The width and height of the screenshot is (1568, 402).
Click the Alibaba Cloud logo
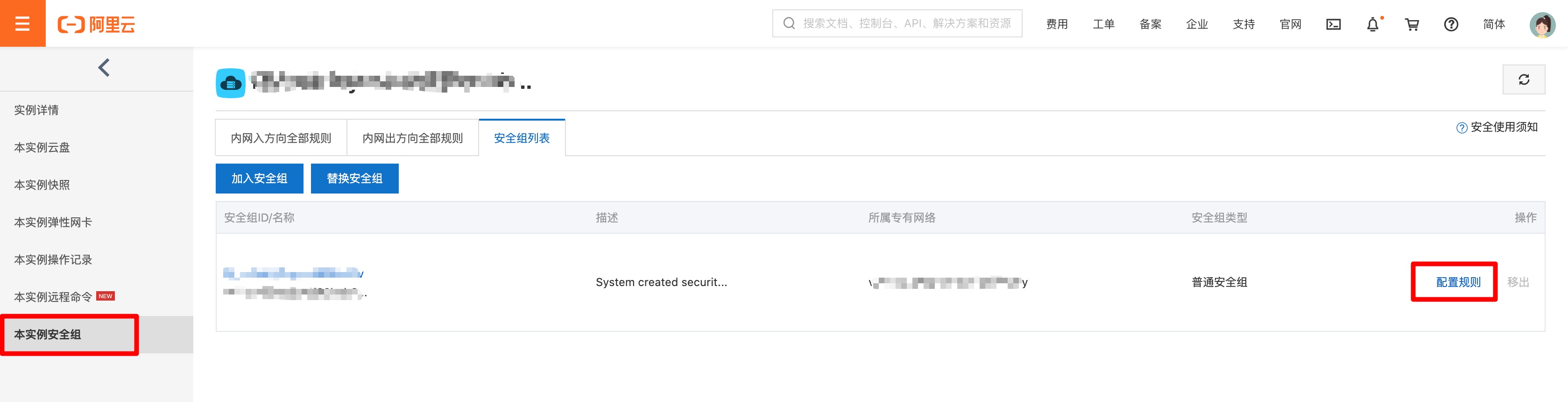(96, 24)
